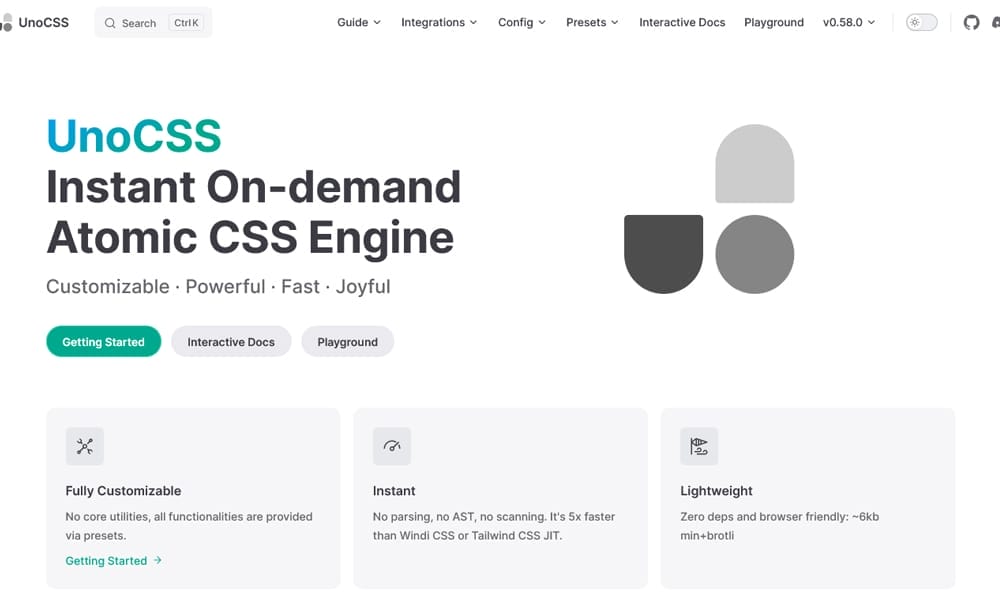
Task: Click the UnoCSS logo in navbar
Action: [36, 22]
